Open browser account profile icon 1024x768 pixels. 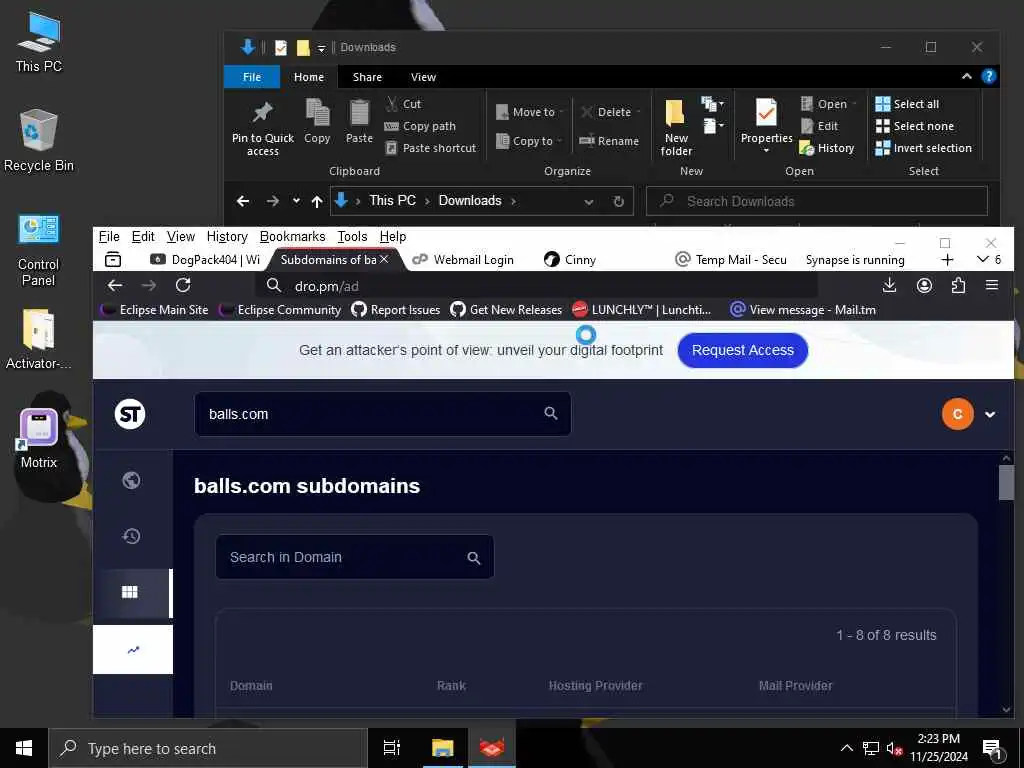click(924, 285)
